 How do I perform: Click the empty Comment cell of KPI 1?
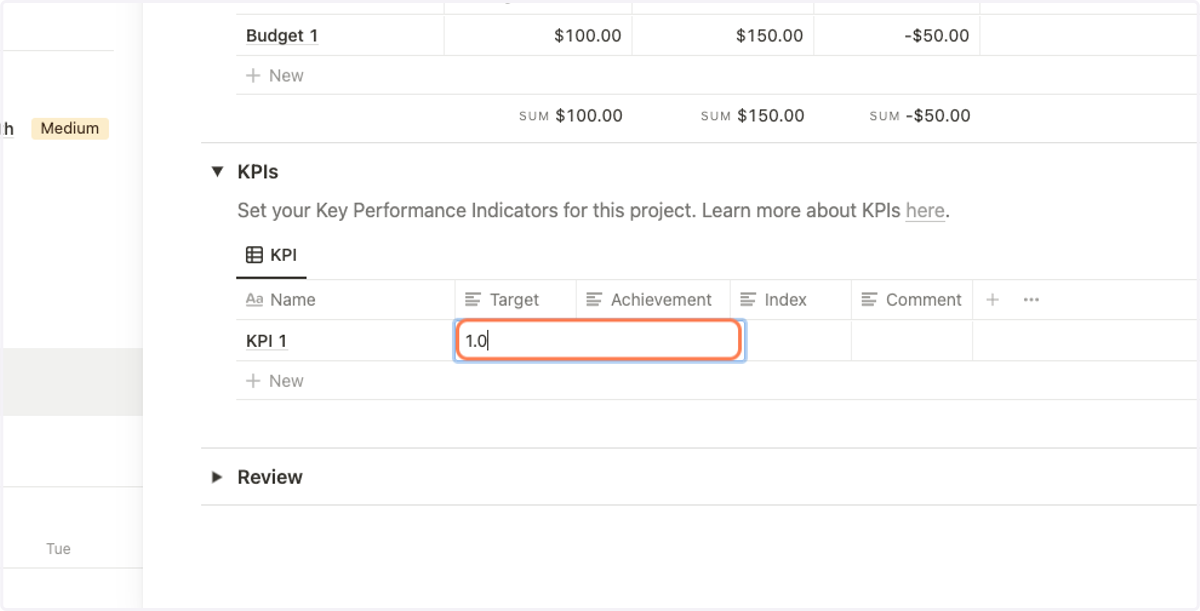[x=912, y=341]
